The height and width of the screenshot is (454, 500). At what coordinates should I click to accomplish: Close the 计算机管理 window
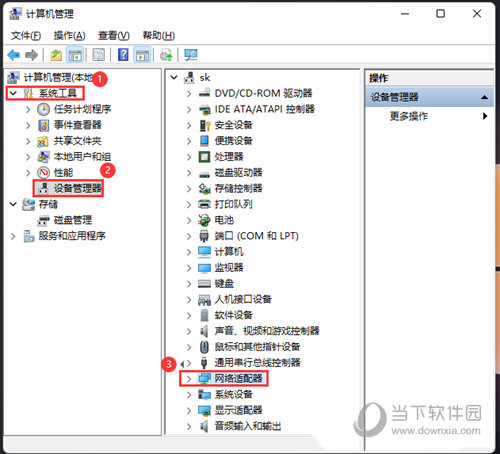(x=477, y=14)
